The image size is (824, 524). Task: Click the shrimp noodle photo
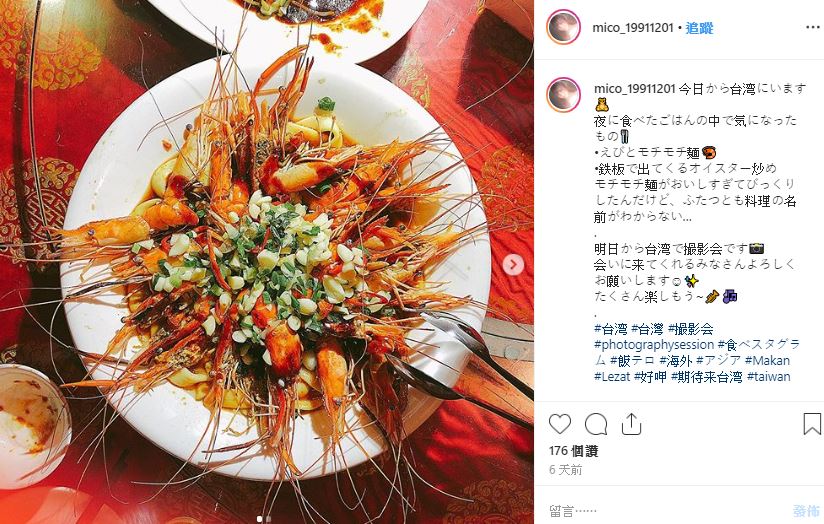[x=267, y=262]
